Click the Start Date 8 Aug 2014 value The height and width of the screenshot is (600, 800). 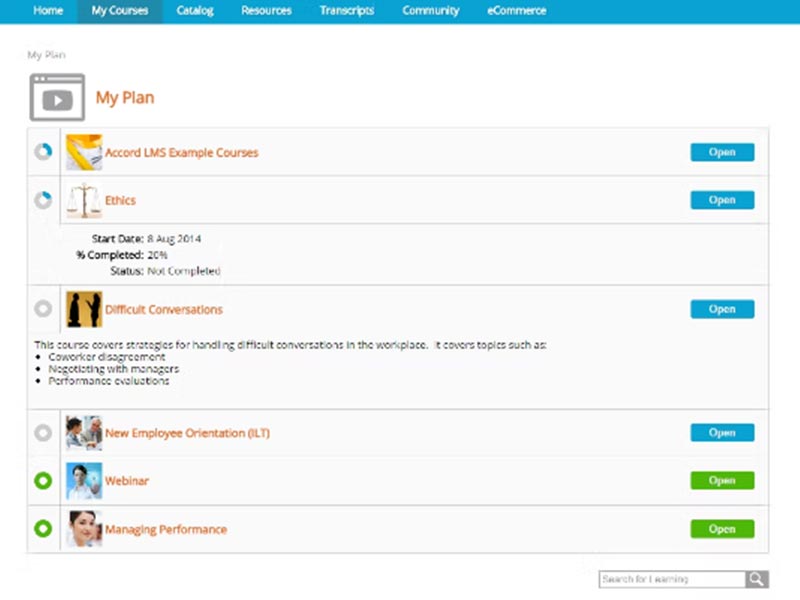(174, 238)
